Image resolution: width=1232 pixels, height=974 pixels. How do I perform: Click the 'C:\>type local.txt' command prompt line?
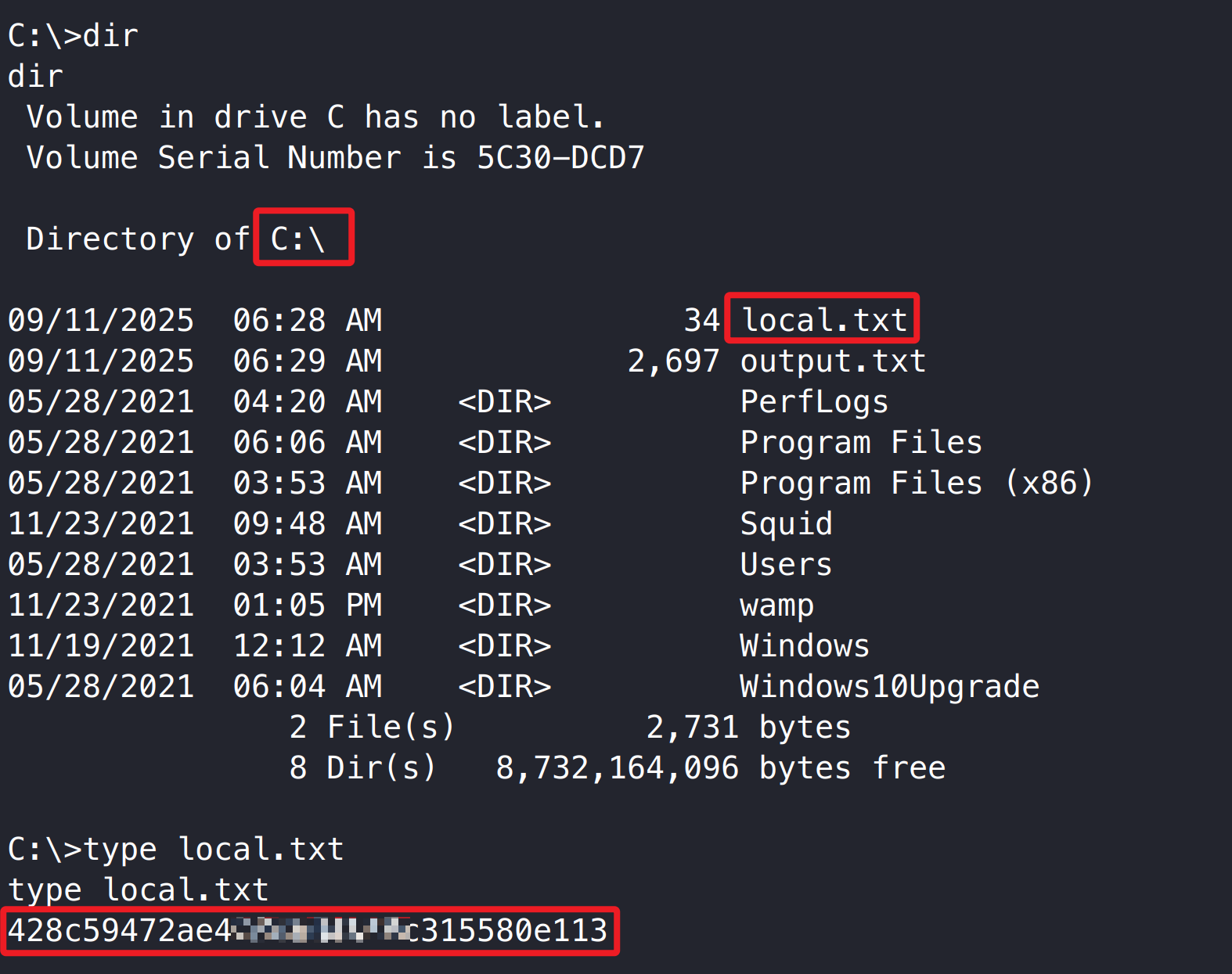tap(175, 849)
